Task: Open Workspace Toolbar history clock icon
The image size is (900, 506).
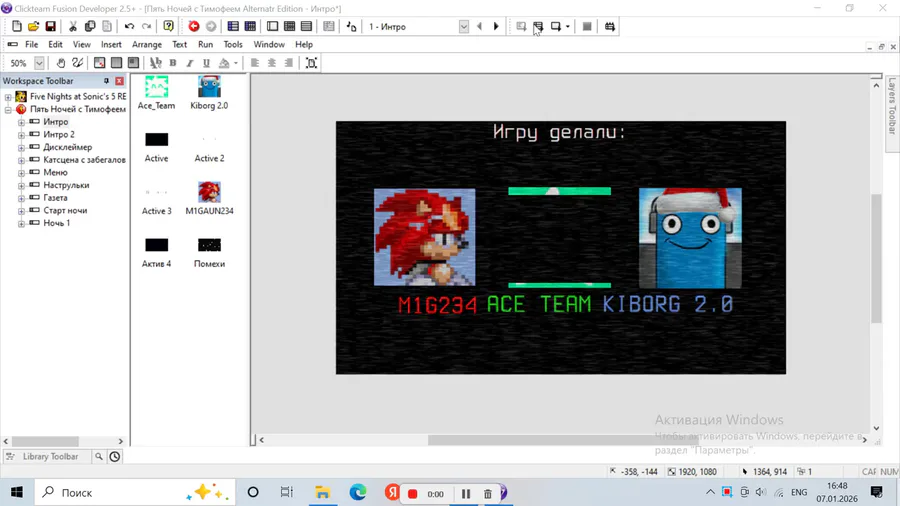Action: coord(115,457)
